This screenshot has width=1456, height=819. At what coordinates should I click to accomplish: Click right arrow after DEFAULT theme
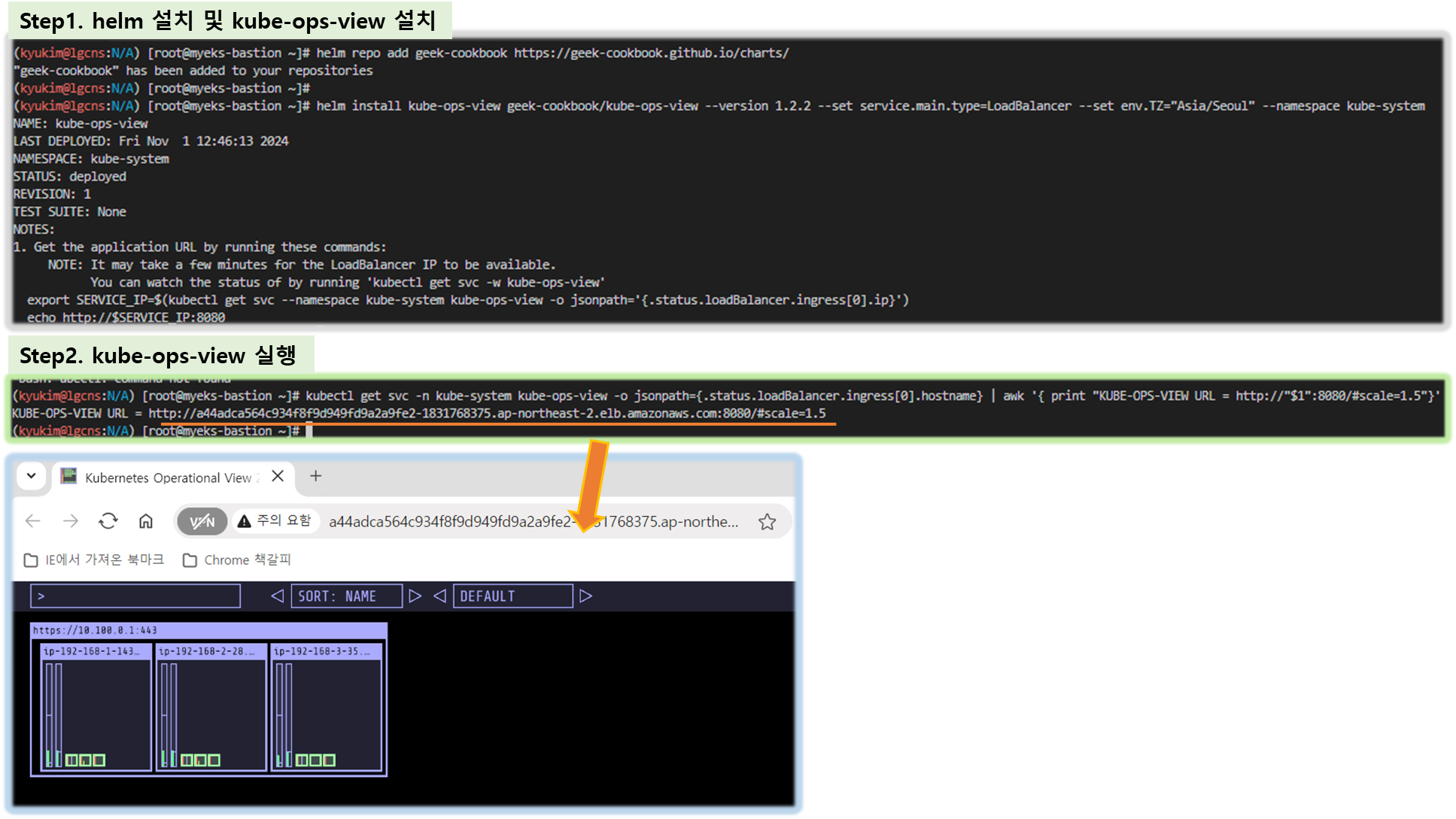coord(586,596)
